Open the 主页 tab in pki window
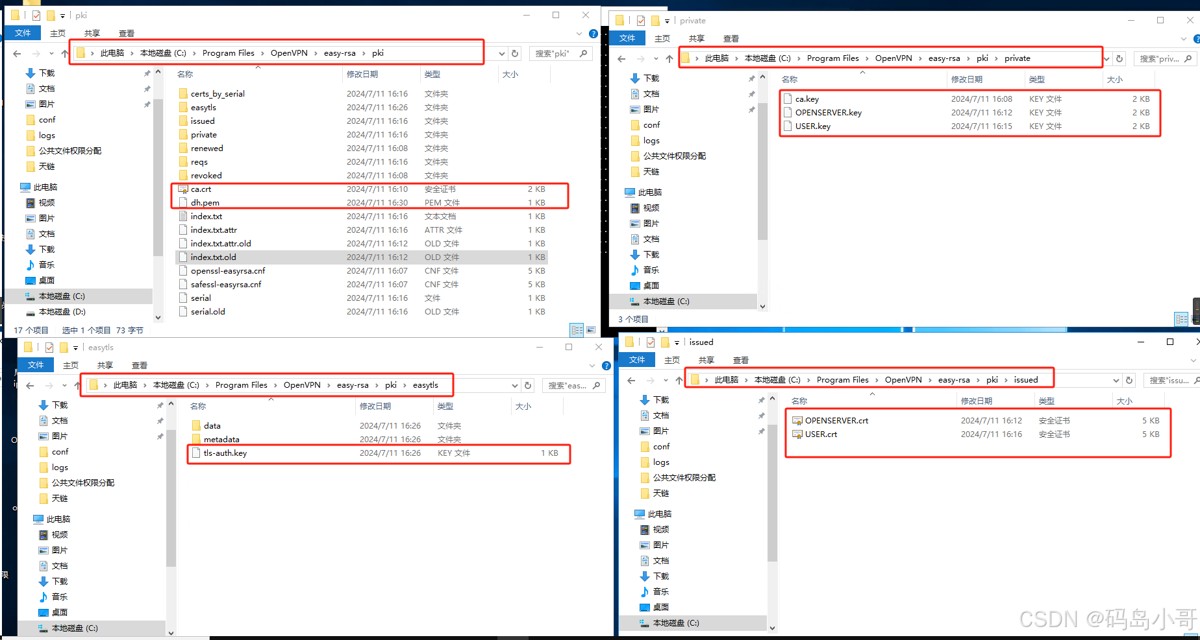 [x=57, y=33]
